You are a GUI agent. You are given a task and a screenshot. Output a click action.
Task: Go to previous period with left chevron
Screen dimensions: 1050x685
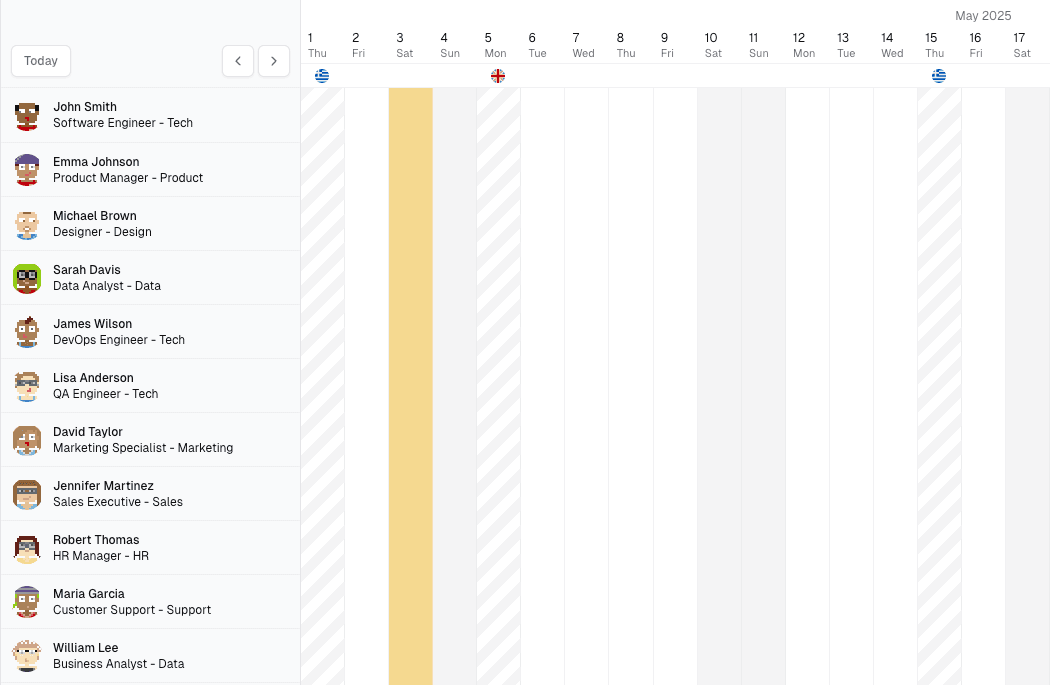pyautogui.click(x=238, y=61)
